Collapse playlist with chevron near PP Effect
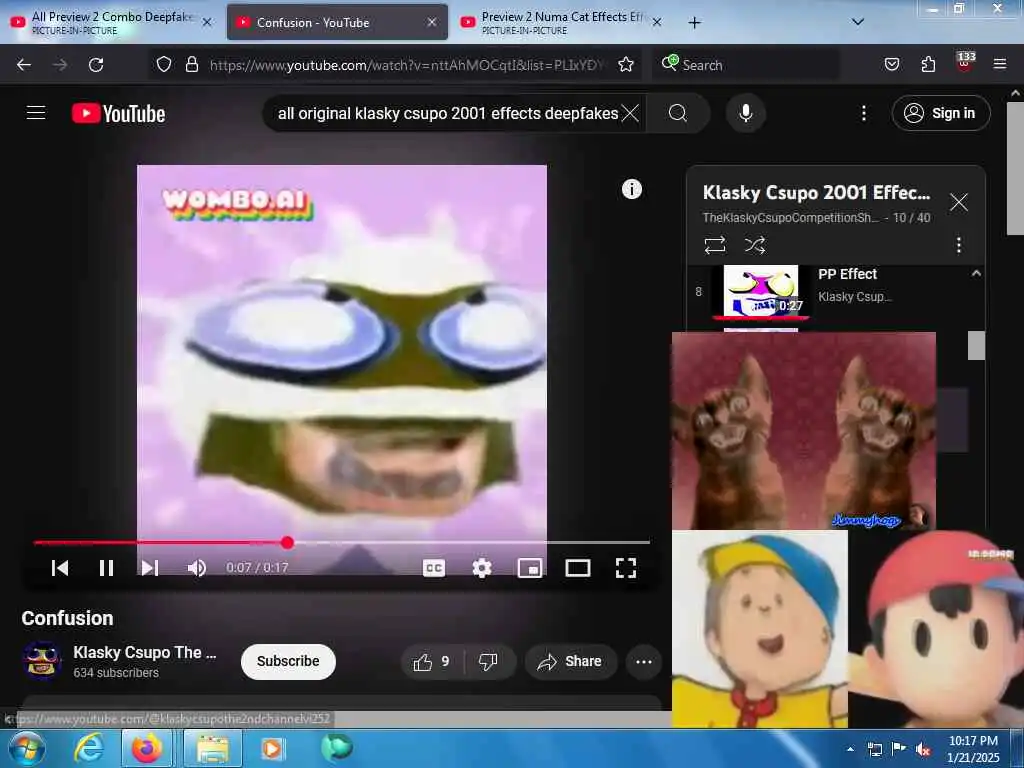 (x=976, y=273)
